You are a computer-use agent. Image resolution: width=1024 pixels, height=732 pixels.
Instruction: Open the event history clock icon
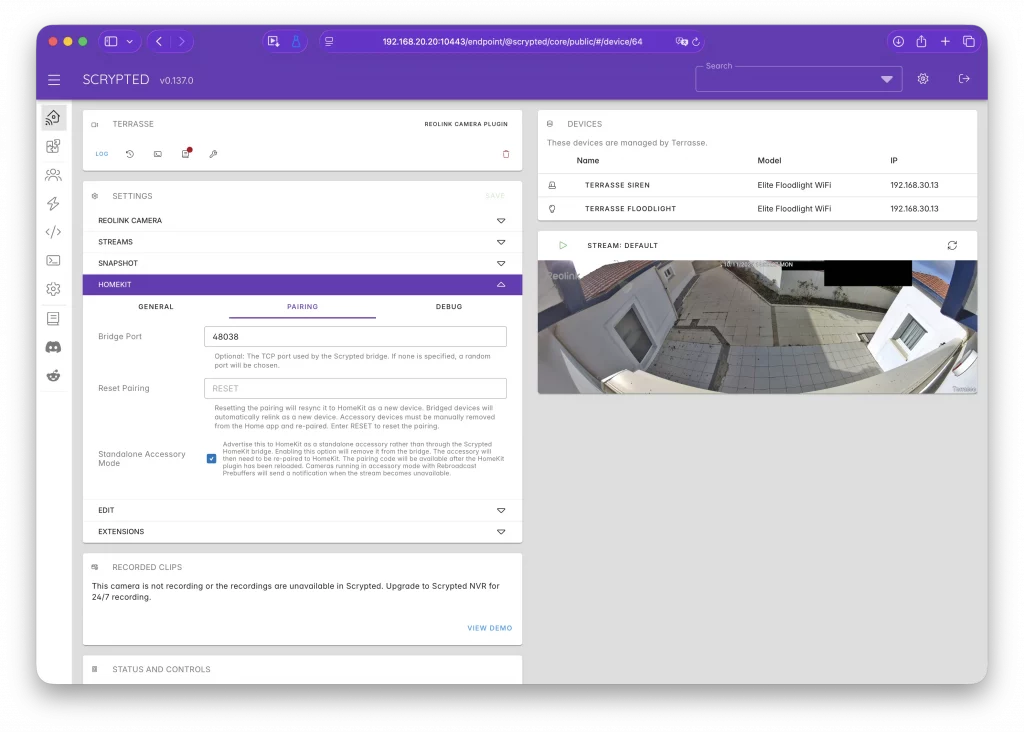point(130,154)
